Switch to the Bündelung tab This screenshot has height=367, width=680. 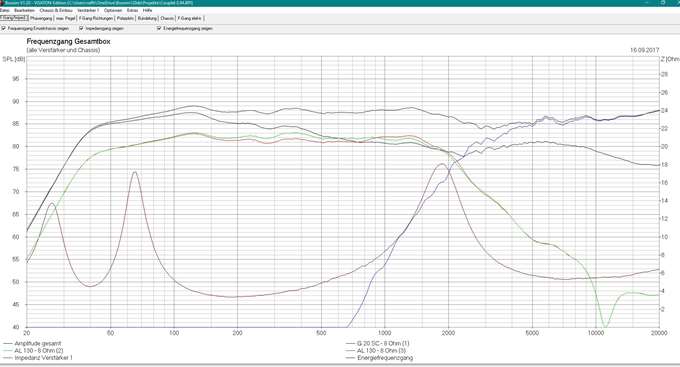(147, 19)
